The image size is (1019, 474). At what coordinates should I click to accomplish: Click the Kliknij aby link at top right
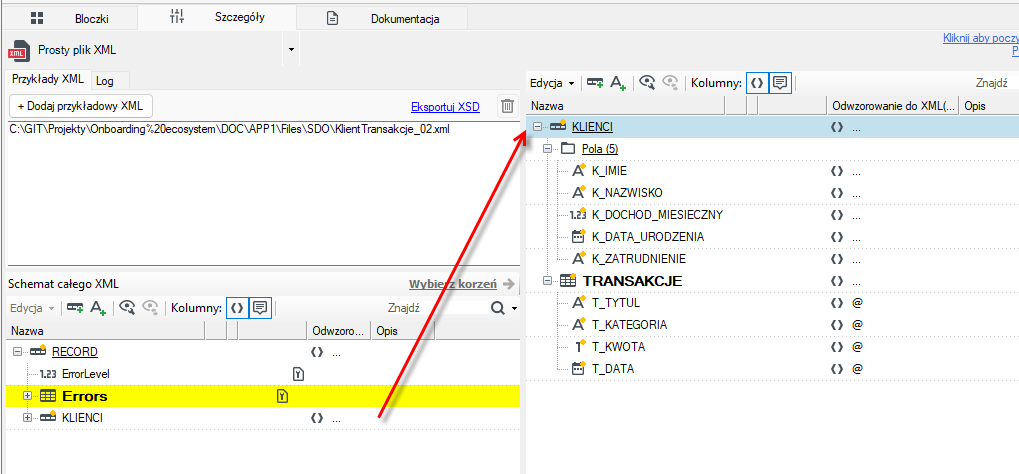point(981,38)
